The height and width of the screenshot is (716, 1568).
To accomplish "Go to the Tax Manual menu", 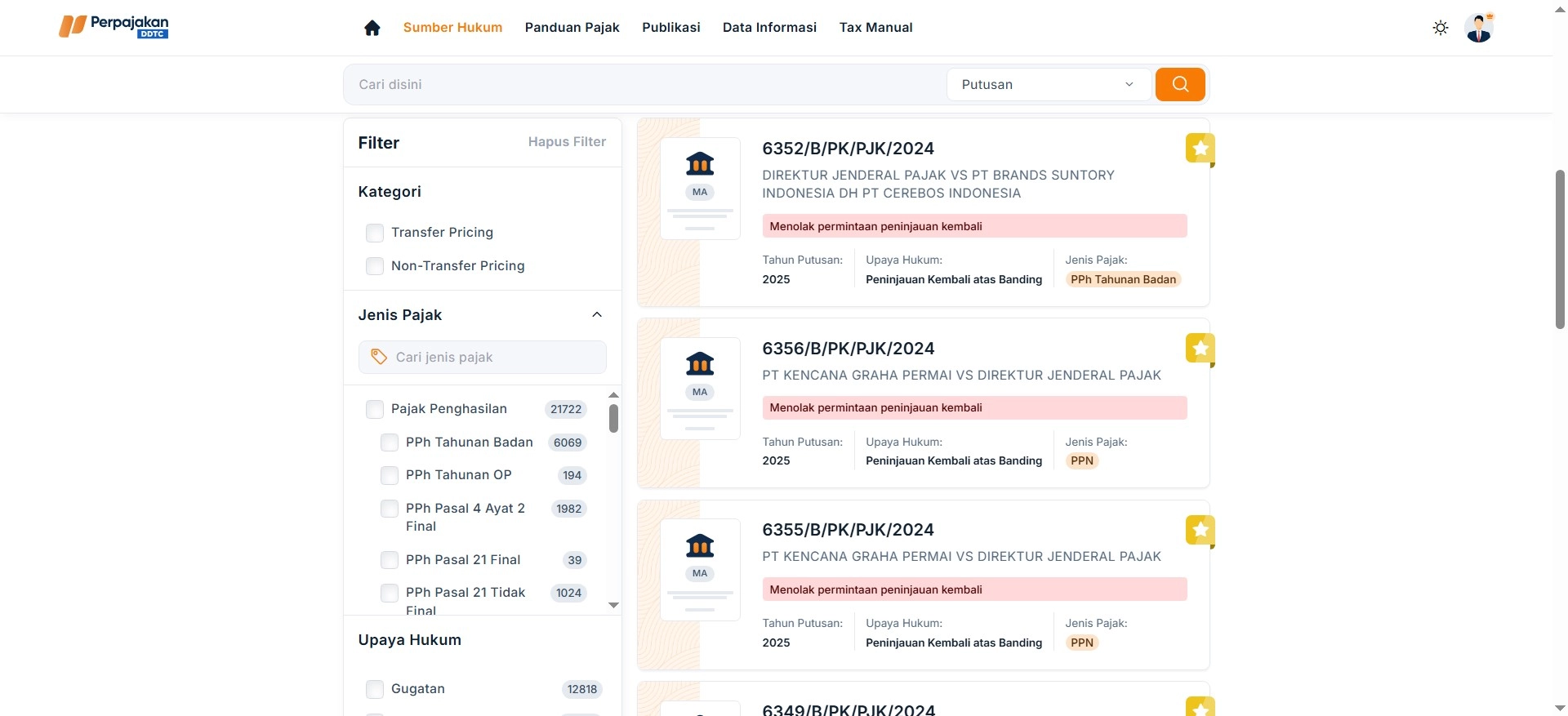I will (x=875, y=28).
